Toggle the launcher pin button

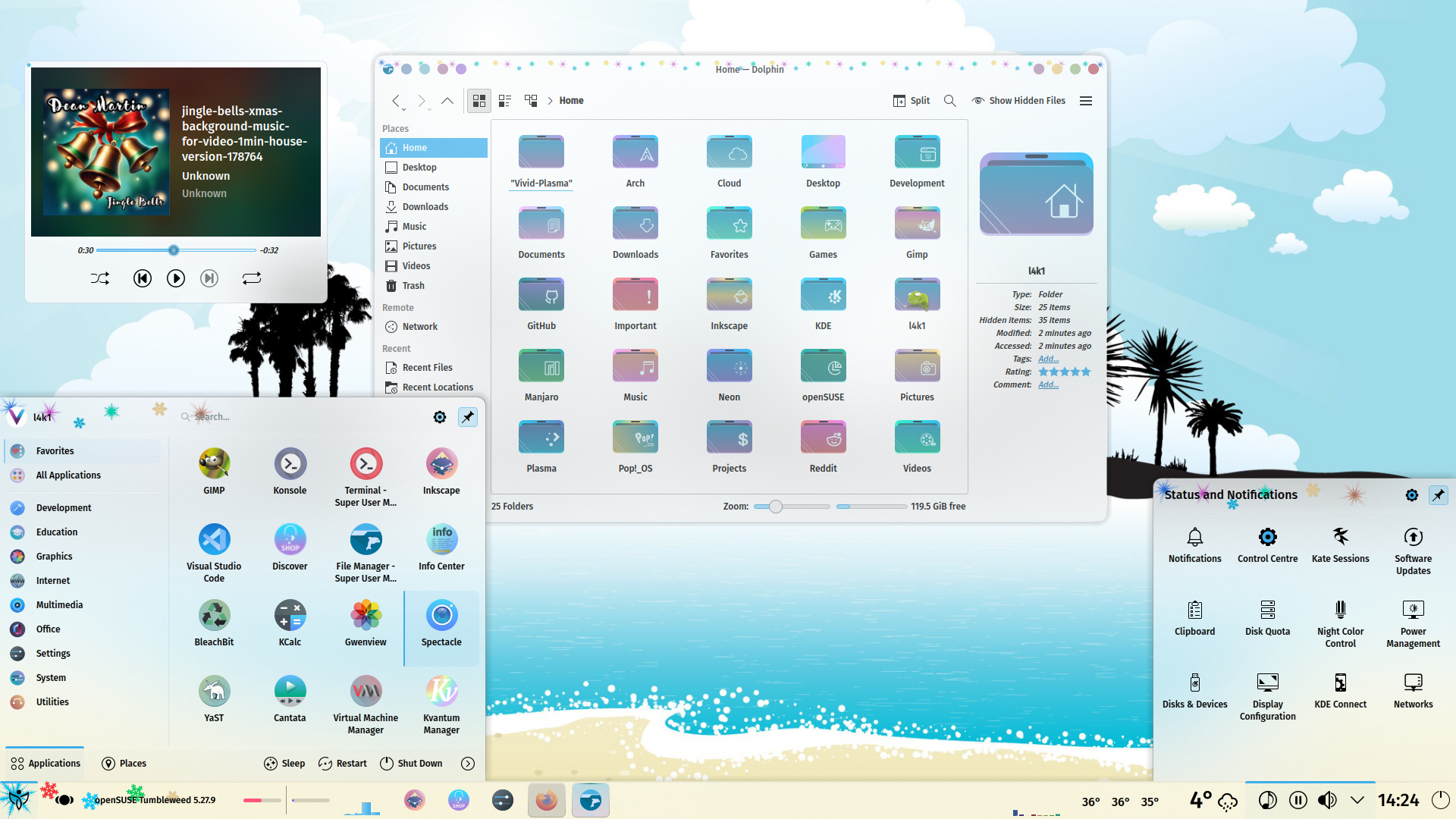468,416
